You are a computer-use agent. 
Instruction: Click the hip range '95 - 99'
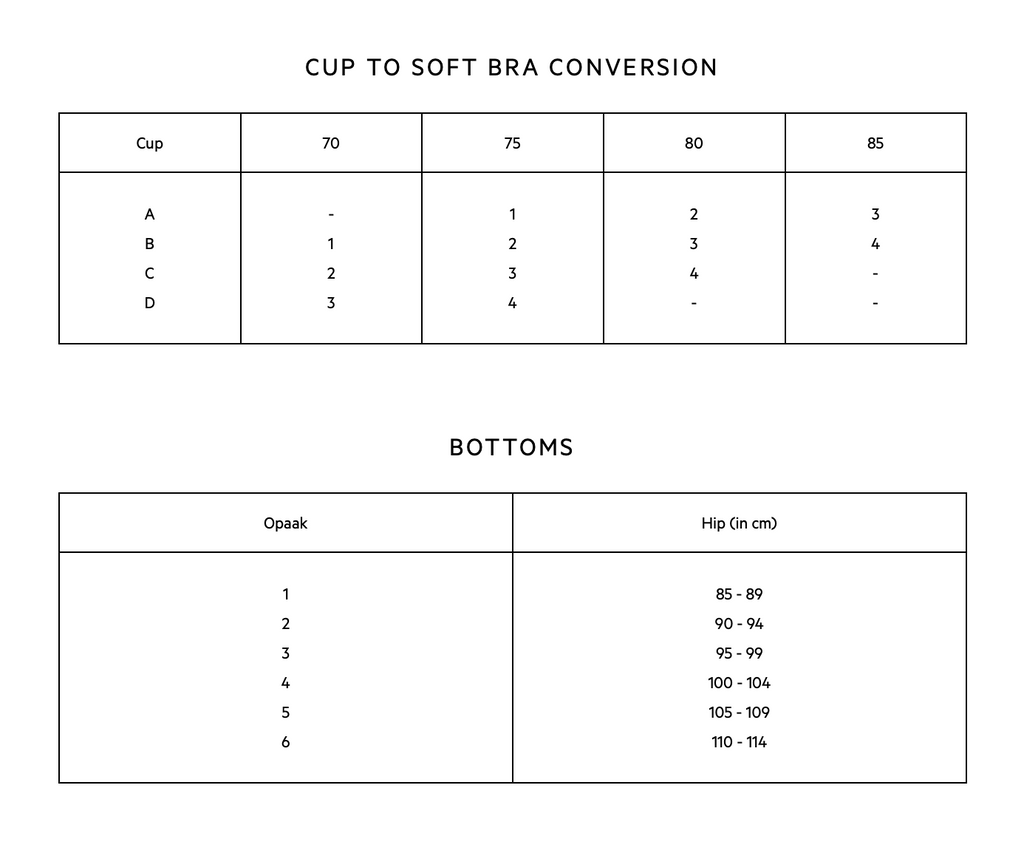pos(739,653)
